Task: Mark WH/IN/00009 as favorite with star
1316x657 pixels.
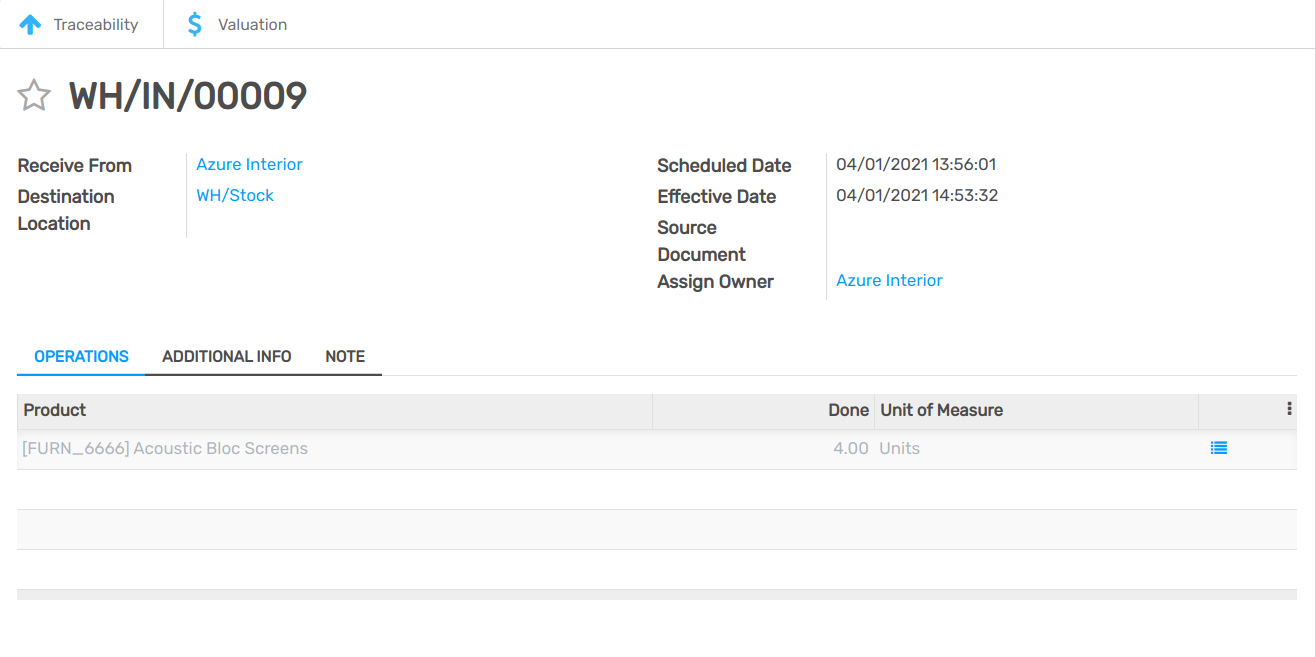Action: click(x=34, y=96)
